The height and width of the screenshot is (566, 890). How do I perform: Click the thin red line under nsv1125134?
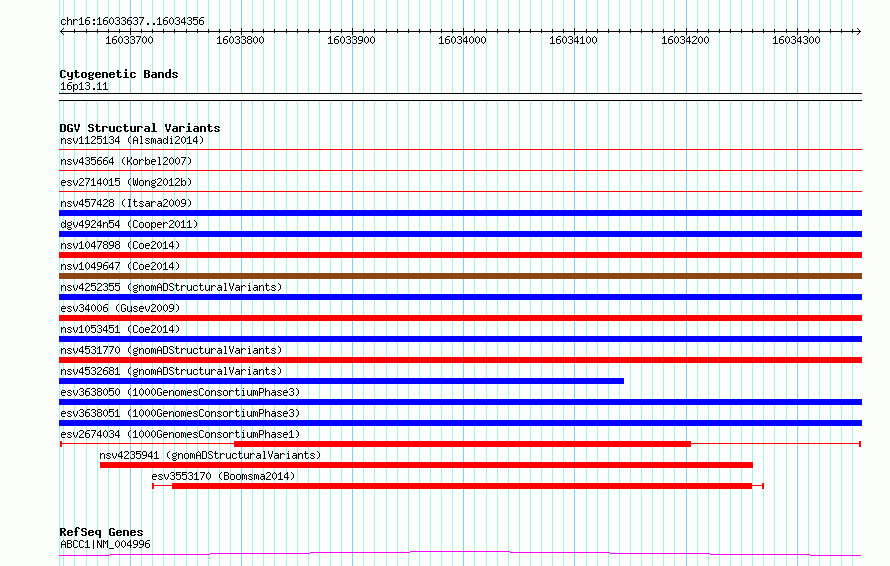tap(460, 150)
